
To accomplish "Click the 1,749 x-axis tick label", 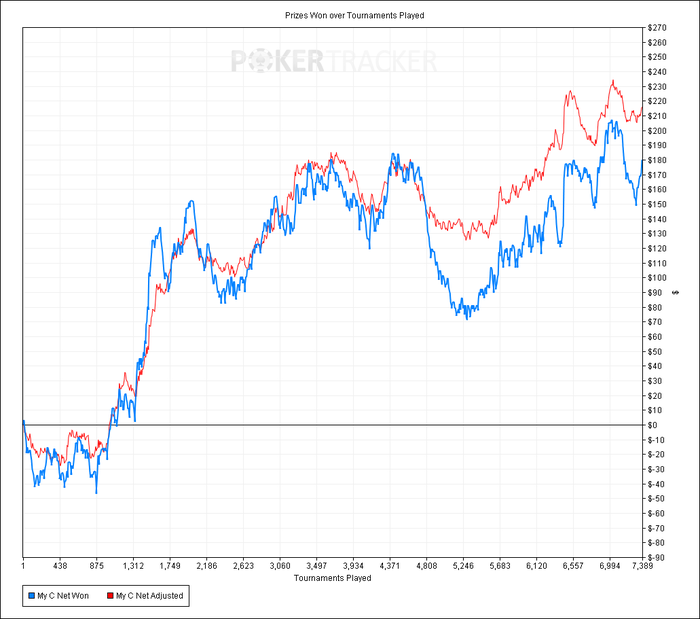I will pyautogui.click(x=170, y=566).
